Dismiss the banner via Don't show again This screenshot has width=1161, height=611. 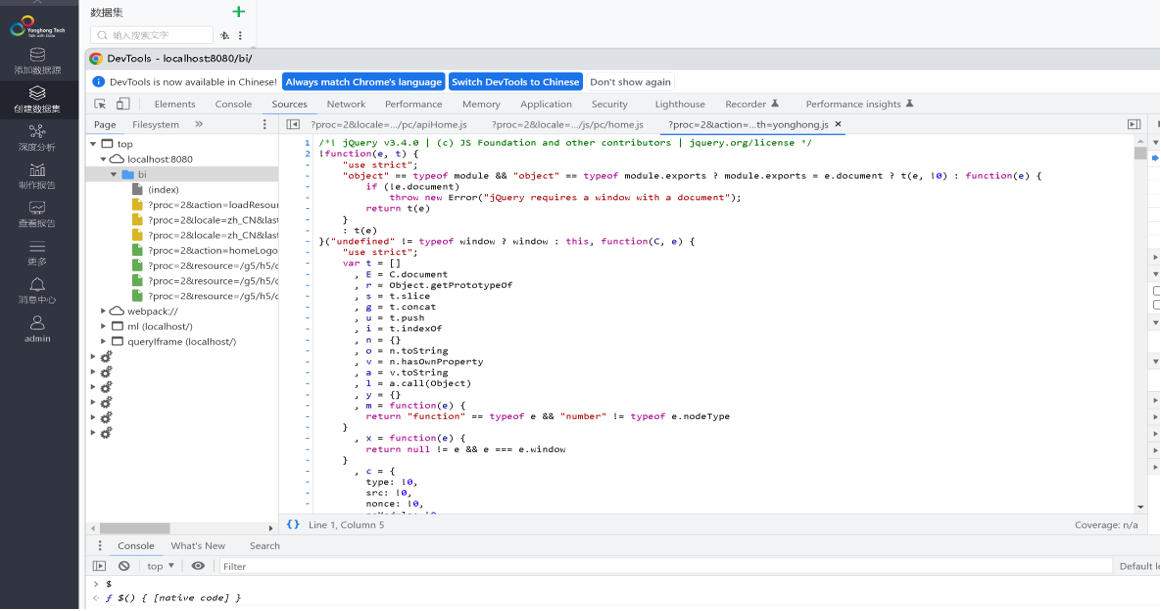631,81
